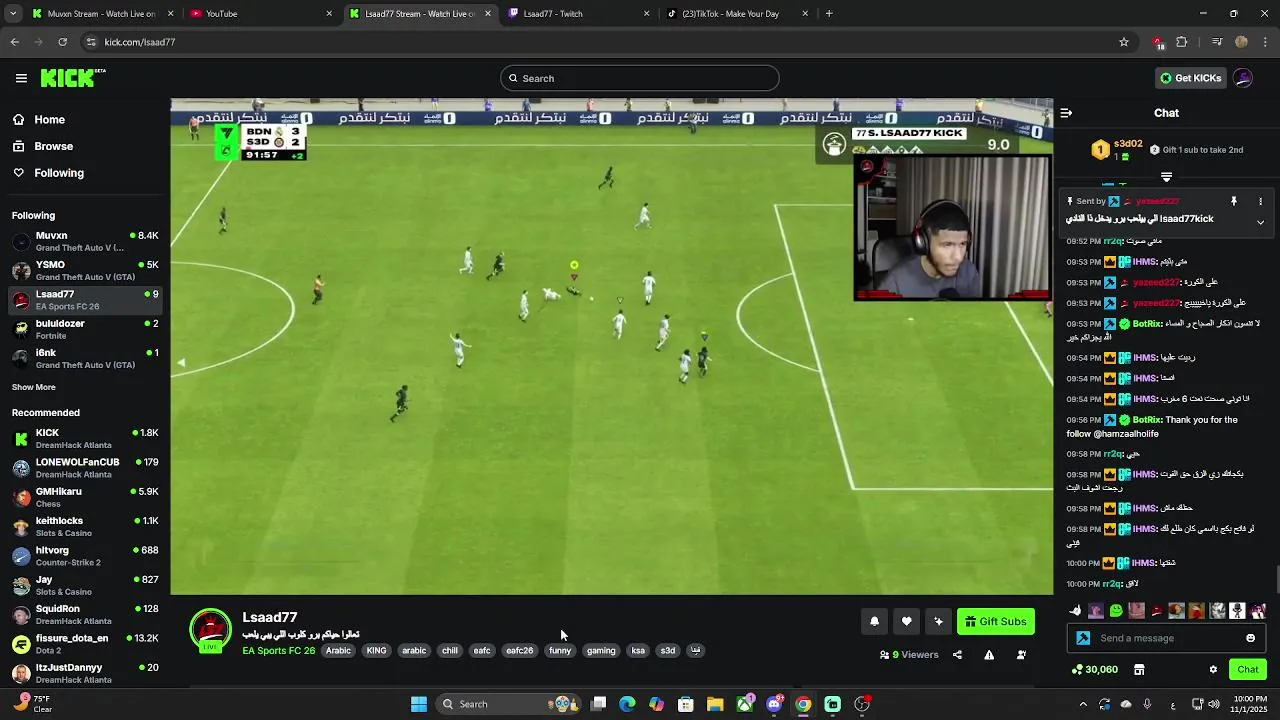Switch to YouTube browser tab

point(260,14)
